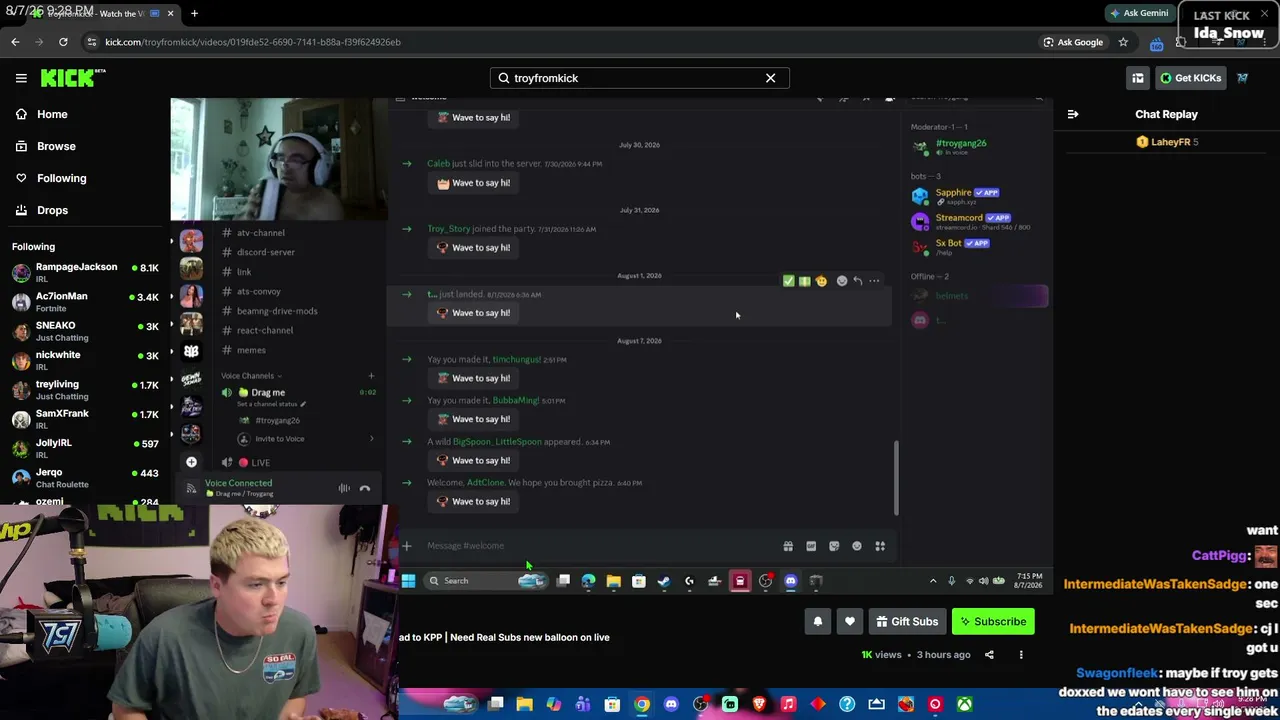Reply to the hovered Discord message

point(857,281)
